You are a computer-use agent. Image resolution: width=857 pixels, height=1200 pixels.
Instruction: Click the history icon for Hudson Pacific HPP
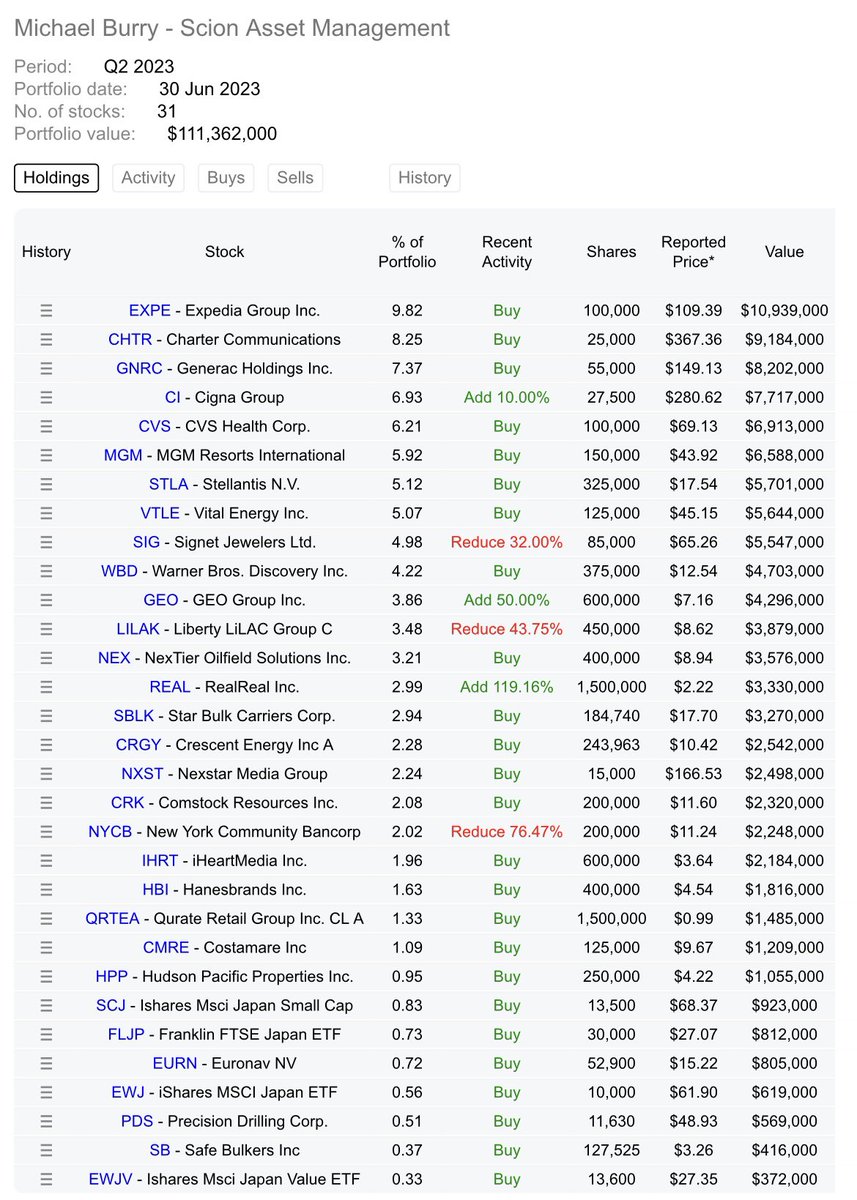pyautogui.click(x=46, y=976)
